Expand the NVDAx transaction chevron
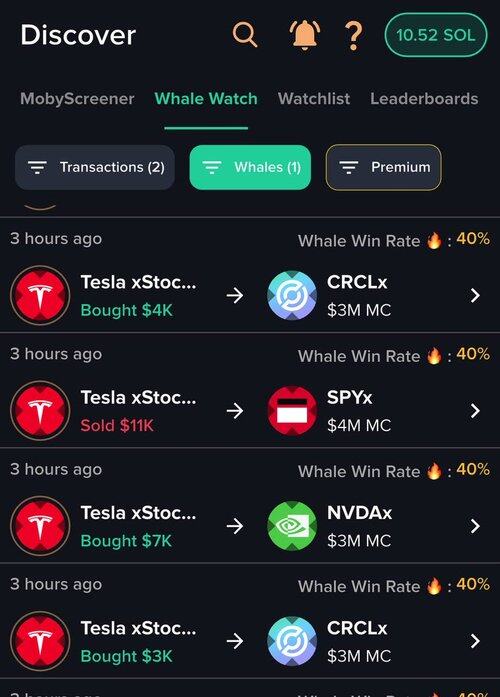The width and height of the screenshot is (500, 697). tap(475, 526)
